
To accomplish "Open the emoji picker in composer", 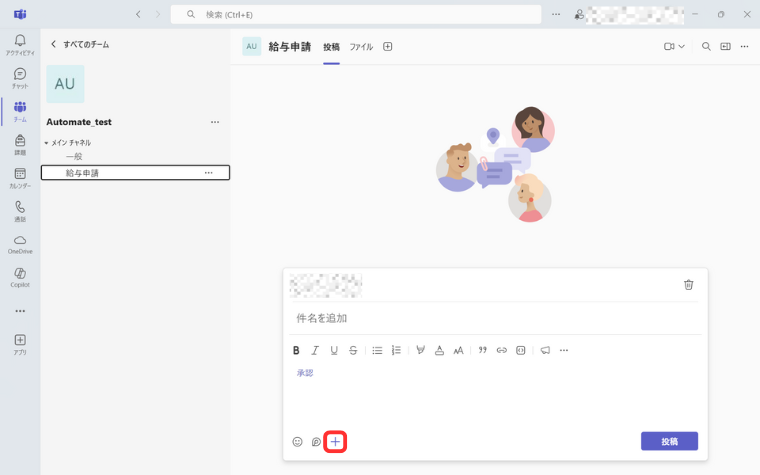I will [x=297, y=441].
